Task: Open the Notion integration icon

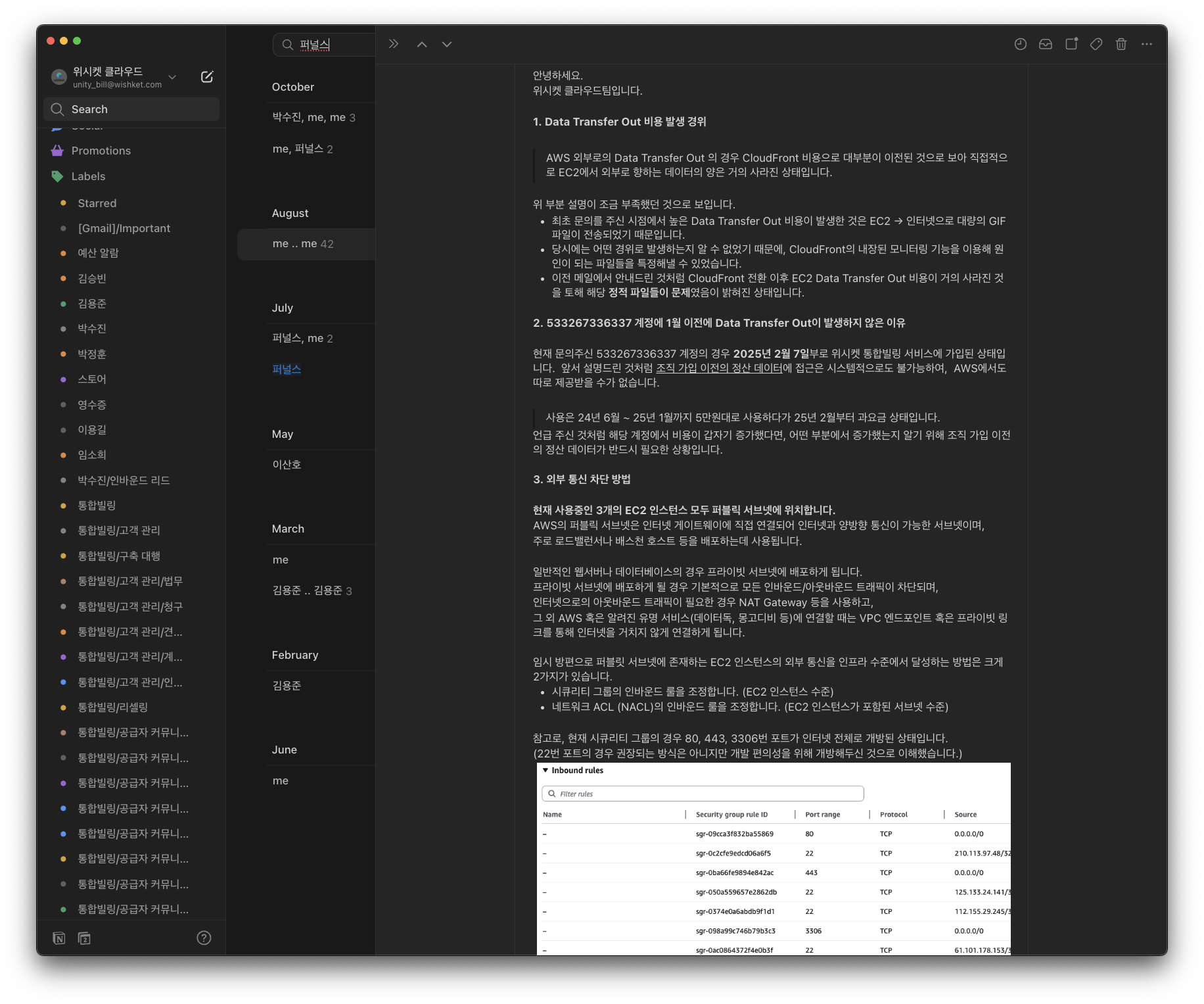Action: coord(59,938)
